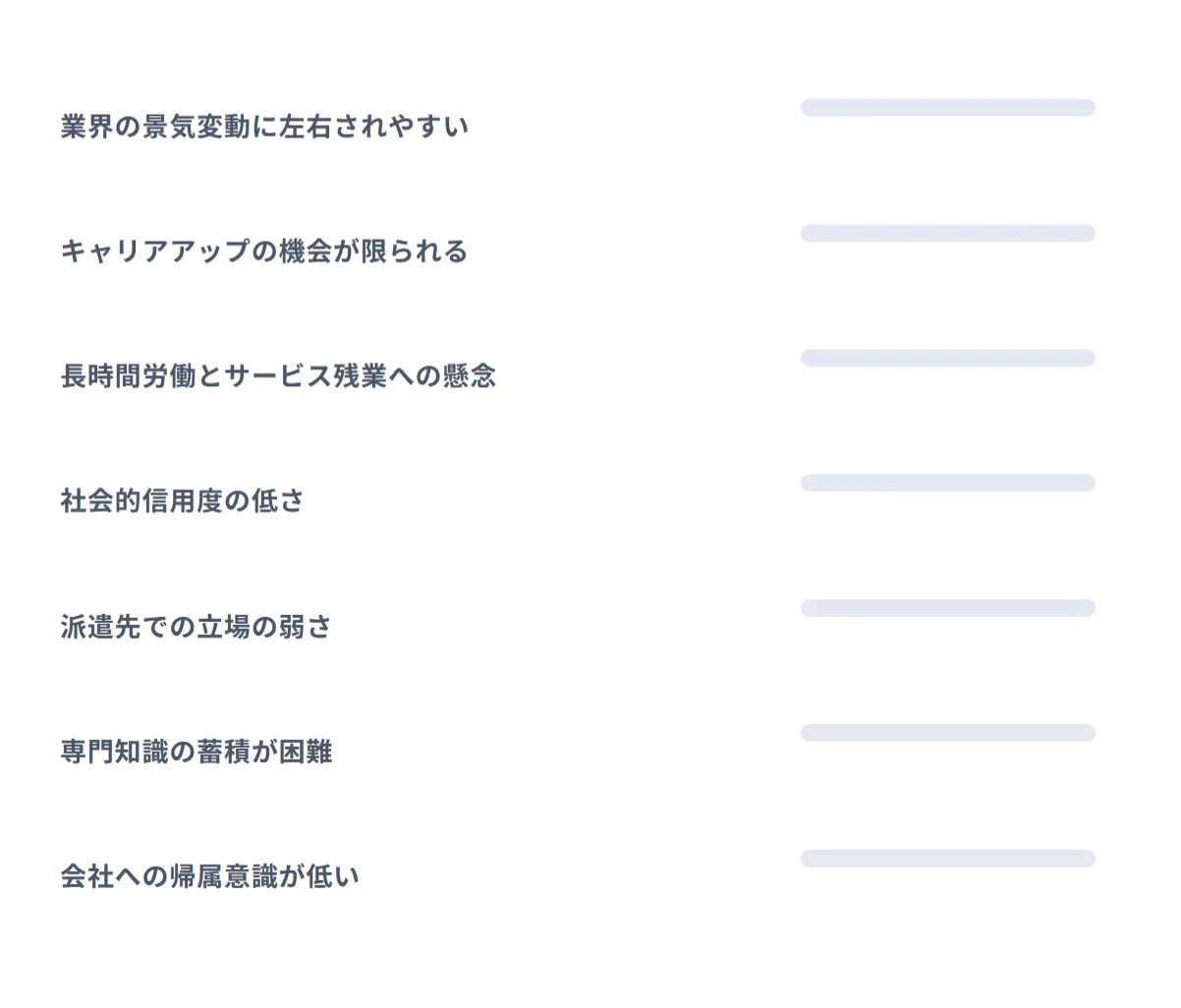Image resolution: width=1181 pixels, height=1008 pixels.
Task: Select the label 業界の景気変動に左右されやすい
Action: tap(264, 127)
